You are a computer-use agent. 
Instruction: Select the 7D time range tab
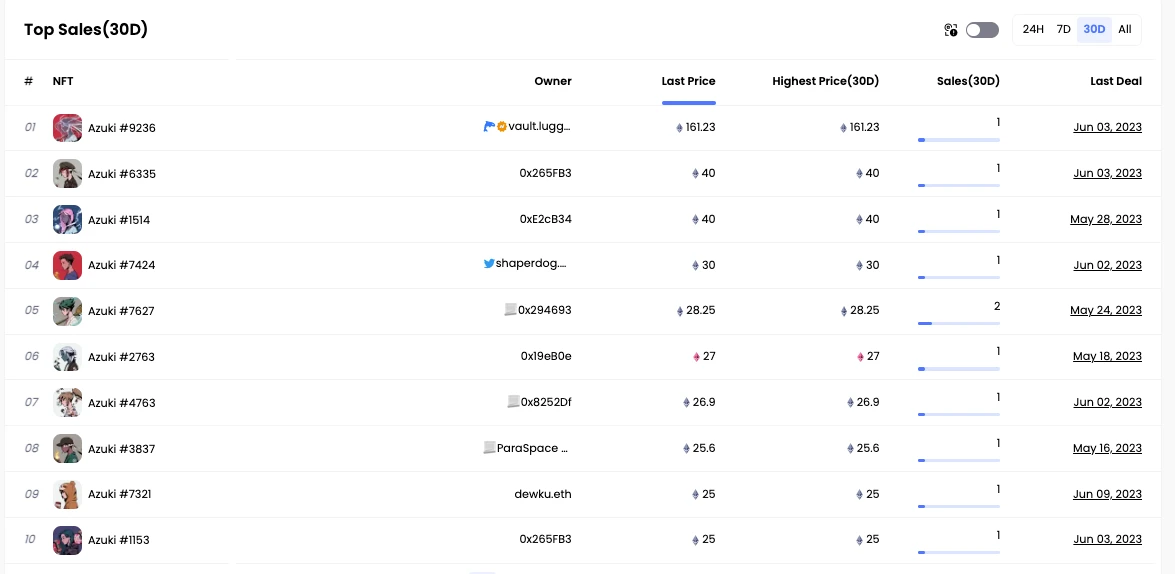click(x=1064, y=30)
